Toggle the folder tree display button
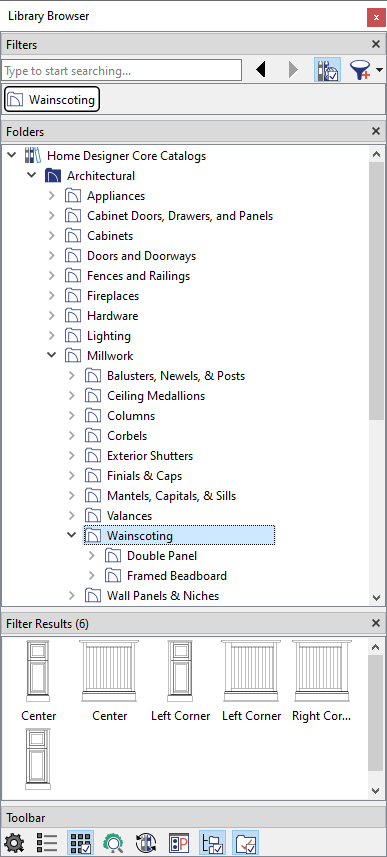This screenshot has width=387, height=857. 213,843
